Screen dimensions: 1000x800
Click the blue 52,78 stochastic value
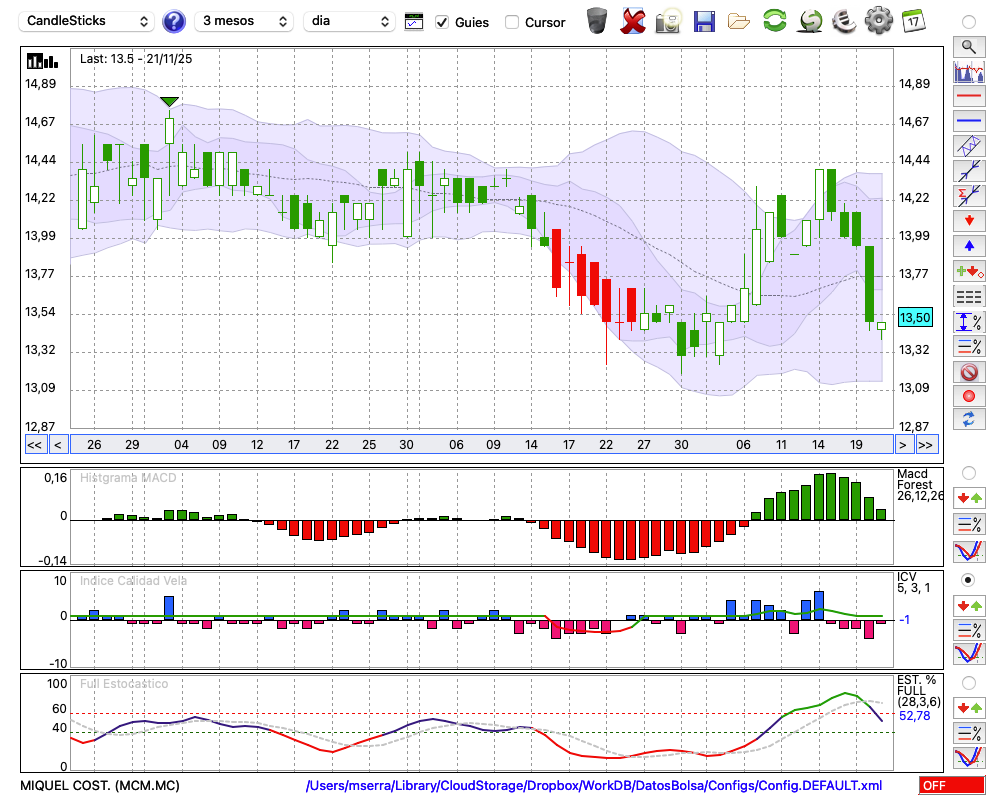(x=915, y=716)
